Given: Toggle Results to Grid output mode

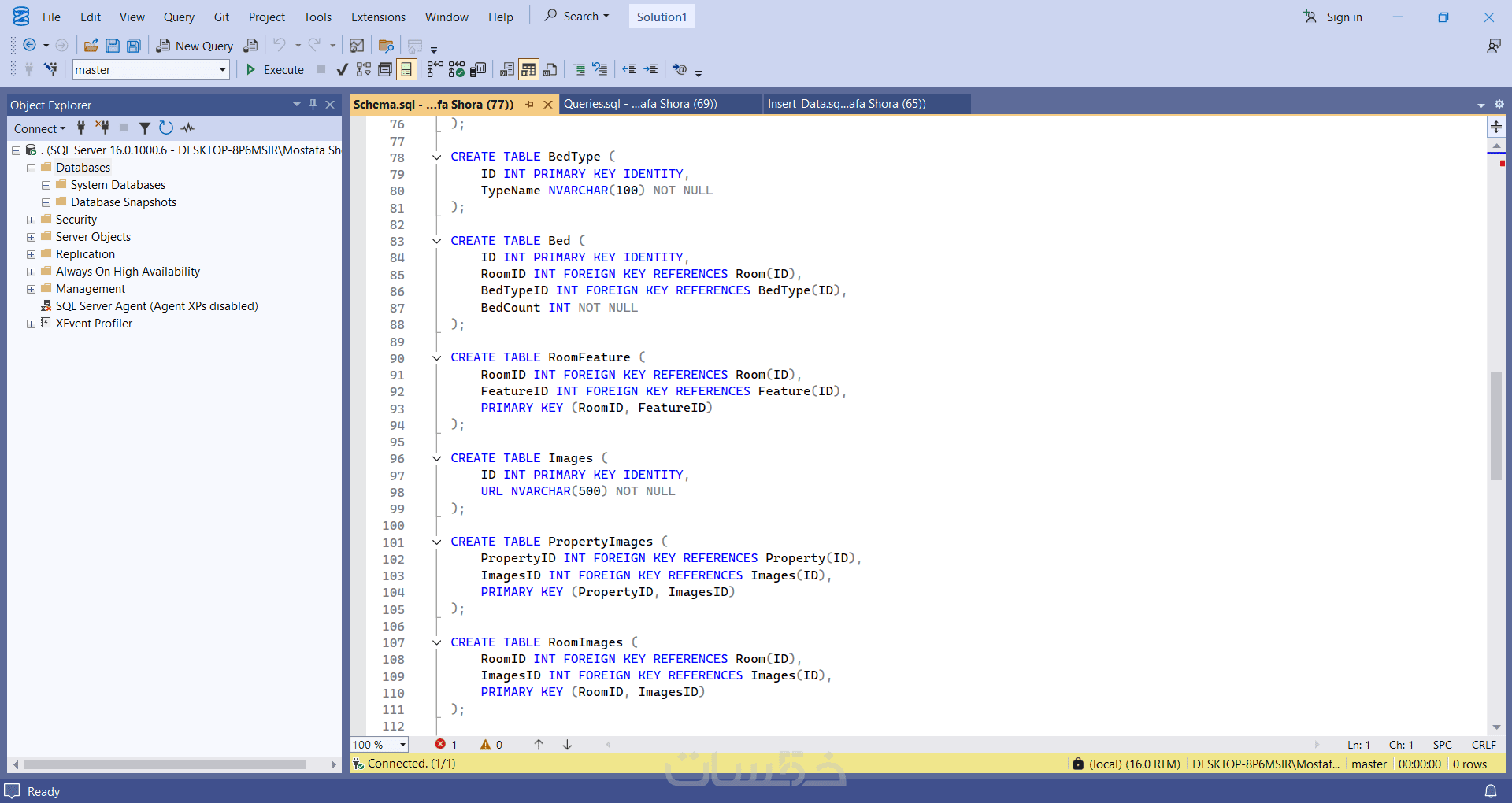Looking at the screenshot, I should click(x=528, y=70).
